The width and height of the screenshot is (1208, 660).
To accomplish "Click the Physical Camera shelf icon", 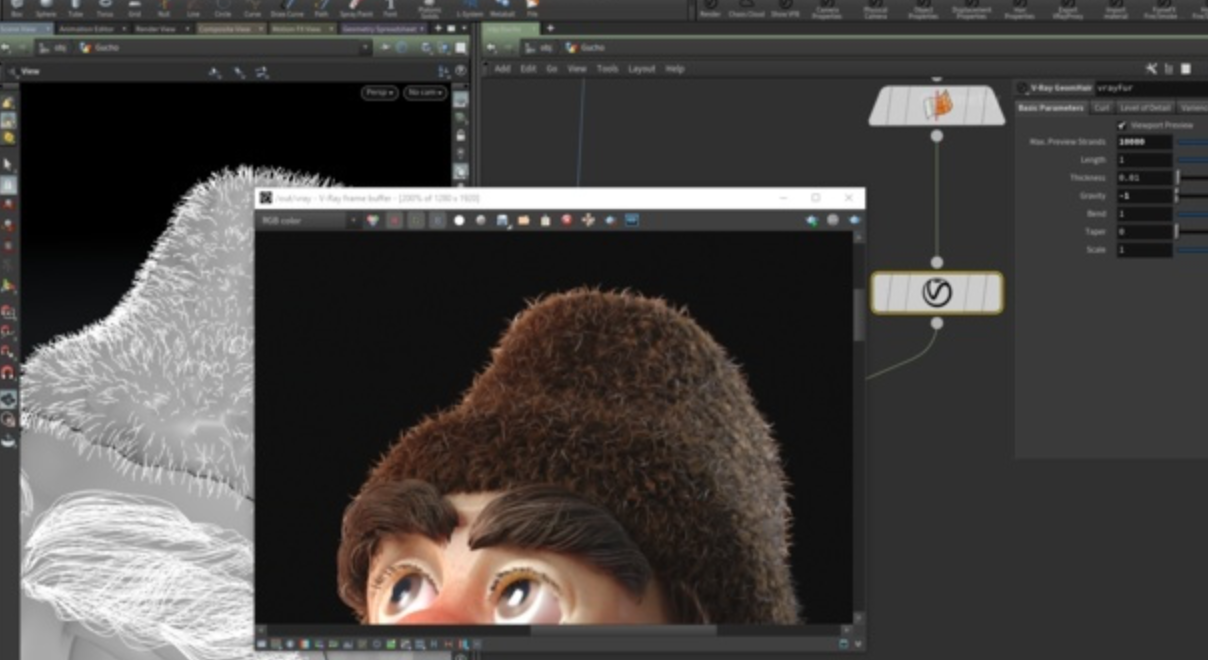I will (875, 9).
